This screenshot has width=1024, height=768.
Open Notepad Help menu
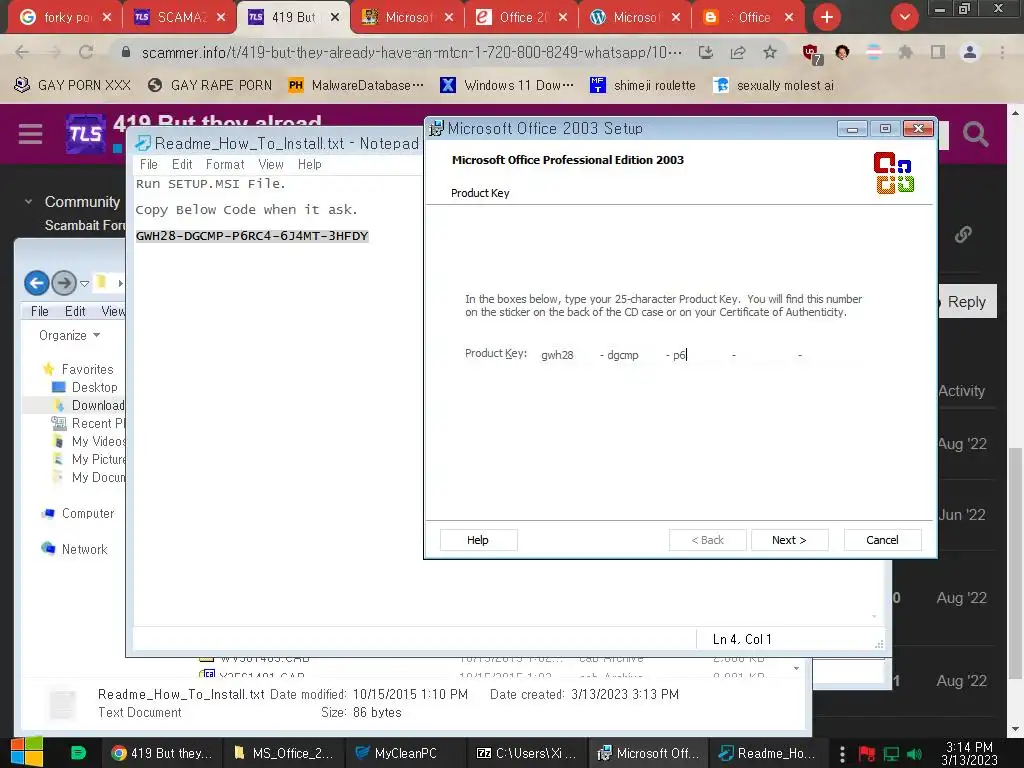tap(310, 165)
